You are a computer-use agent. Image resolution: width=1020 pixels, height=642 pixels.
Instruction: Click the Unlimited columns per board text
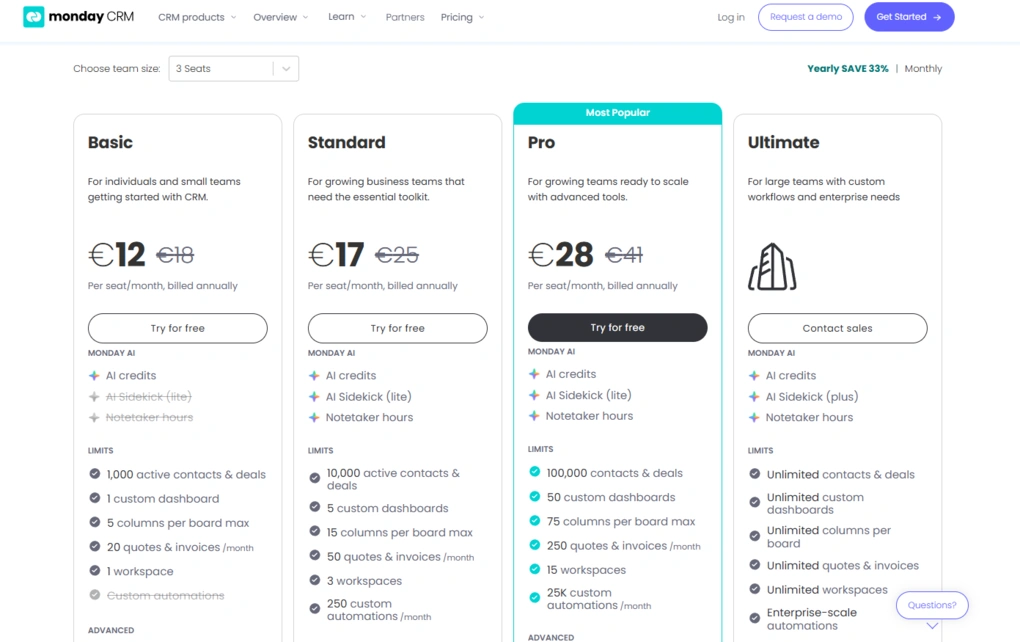(x=829, y=537)
